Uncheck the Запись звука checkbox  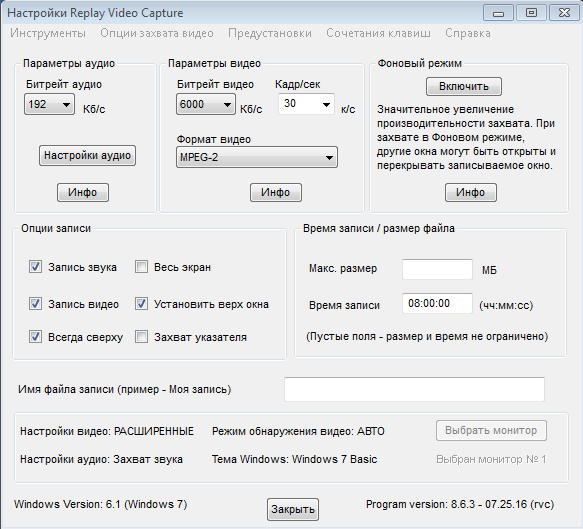tap(35, 267)
